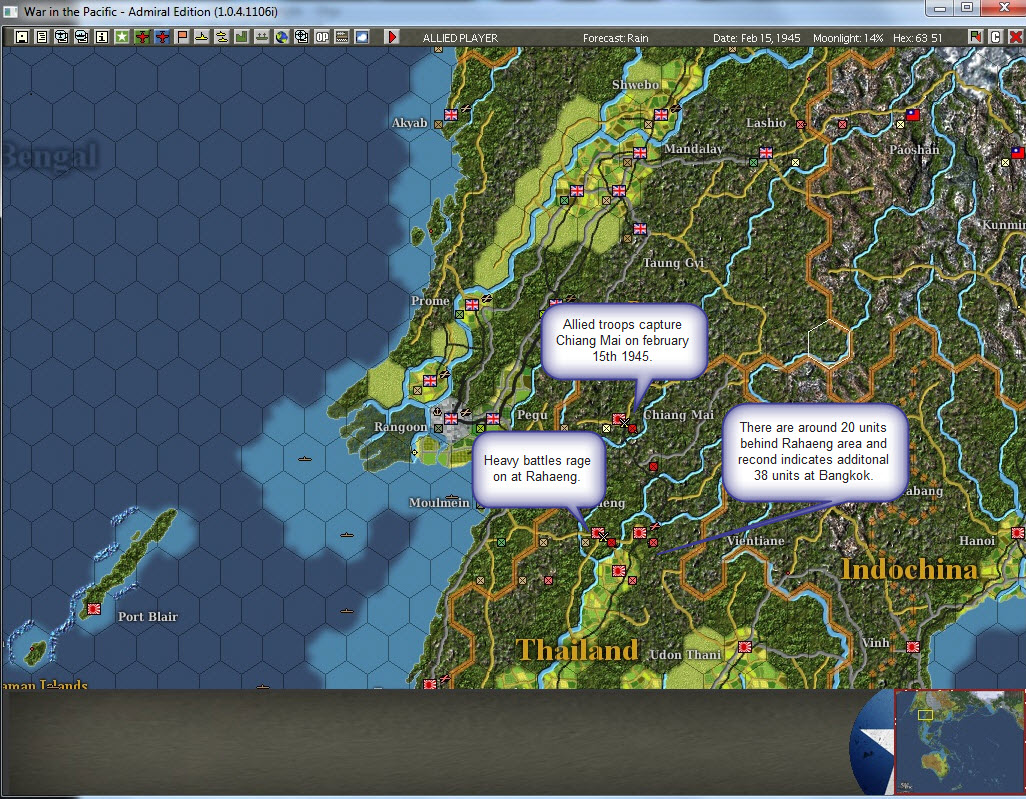The height and width of the screenshot is (799, 1026).
Task: Click the red X toolbar icon
Action: click(1015, 37)
